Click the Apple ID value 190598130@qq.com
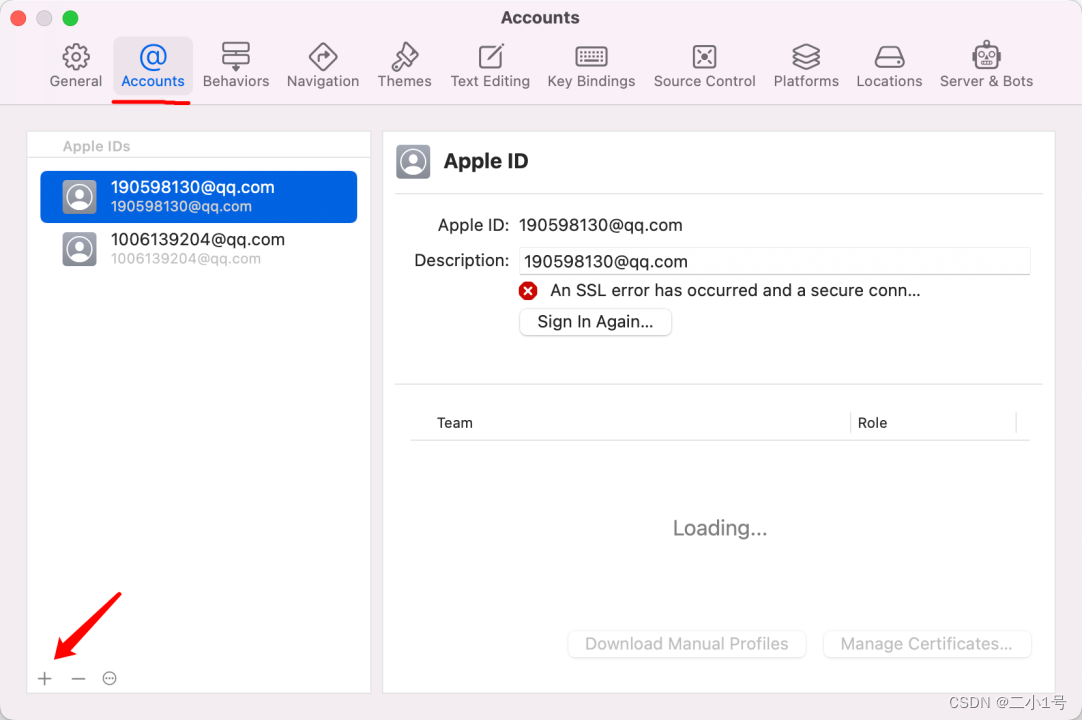The height and width of the screenshot is (720, 1082). pos(600,226)
